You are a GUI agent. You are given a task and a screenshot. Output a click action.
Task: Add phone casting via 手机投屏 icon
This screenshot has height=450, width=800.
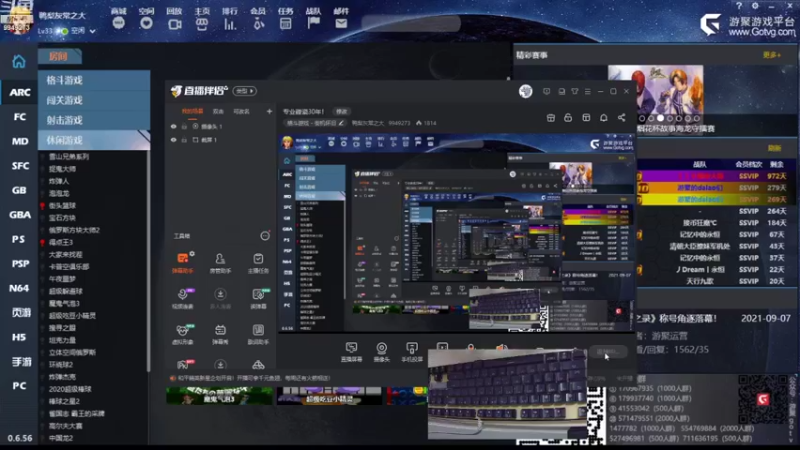point(412,352)
